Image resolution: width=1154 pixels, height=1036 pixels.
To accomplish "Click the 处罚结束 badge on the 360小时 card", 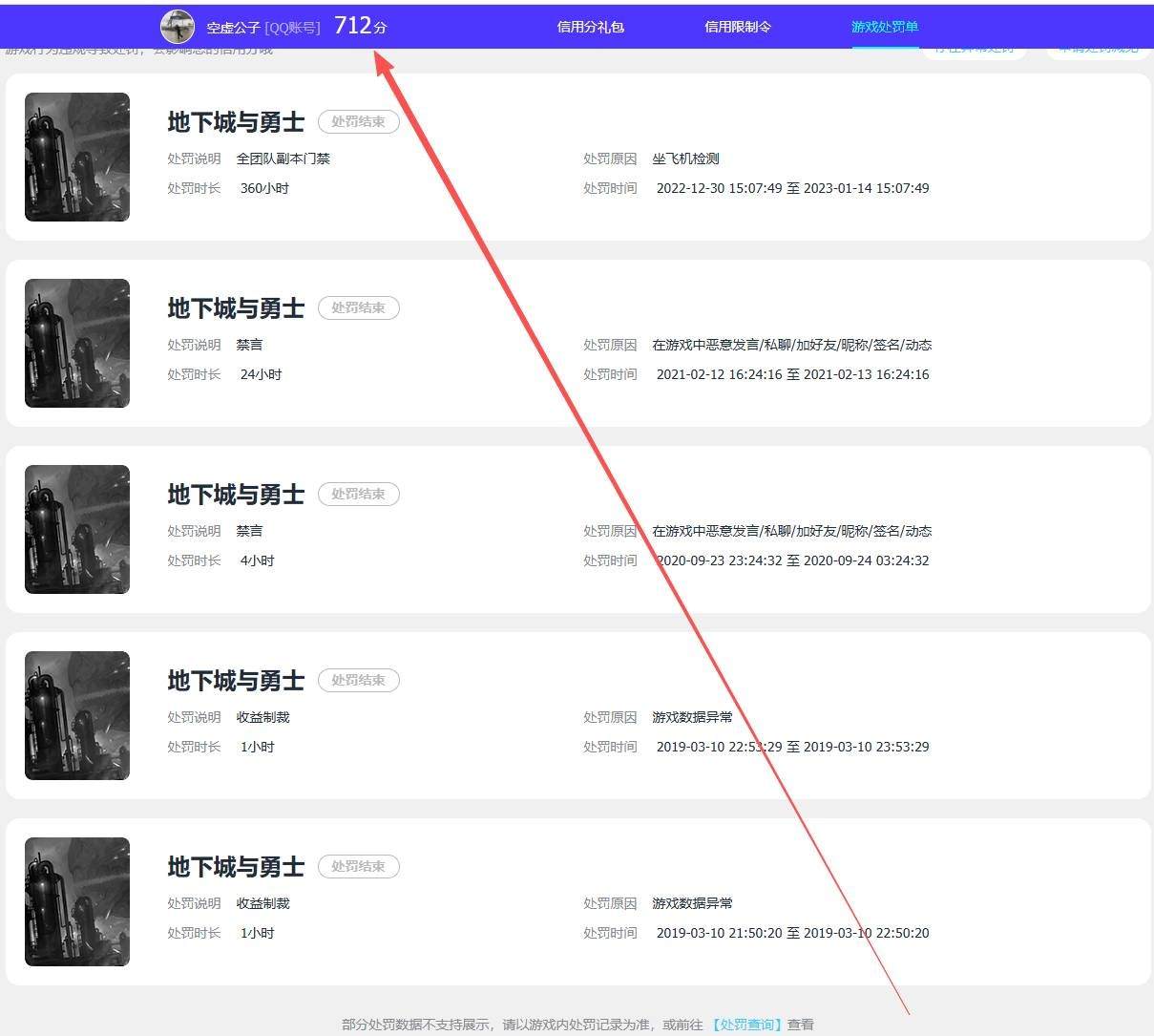I will [x=359, y=122].
